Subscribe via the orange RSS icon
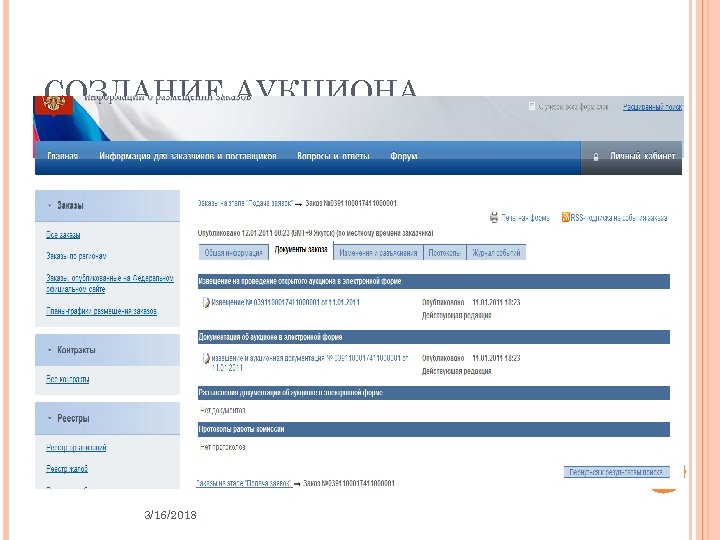This screenshot has width=720, height=540. (566, 217)
